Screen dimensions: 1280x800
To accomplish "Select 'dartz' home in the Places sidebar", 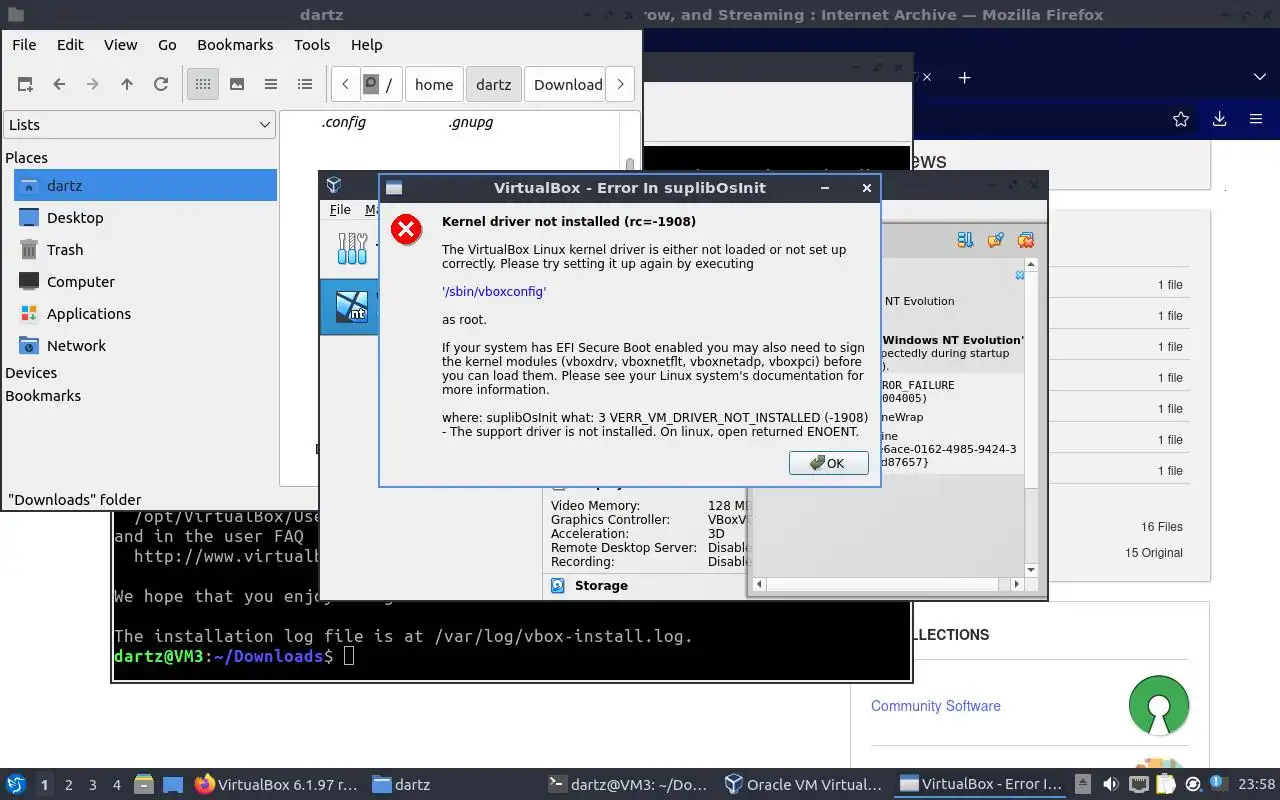I will pyautogui.click(x=145, y=186).
